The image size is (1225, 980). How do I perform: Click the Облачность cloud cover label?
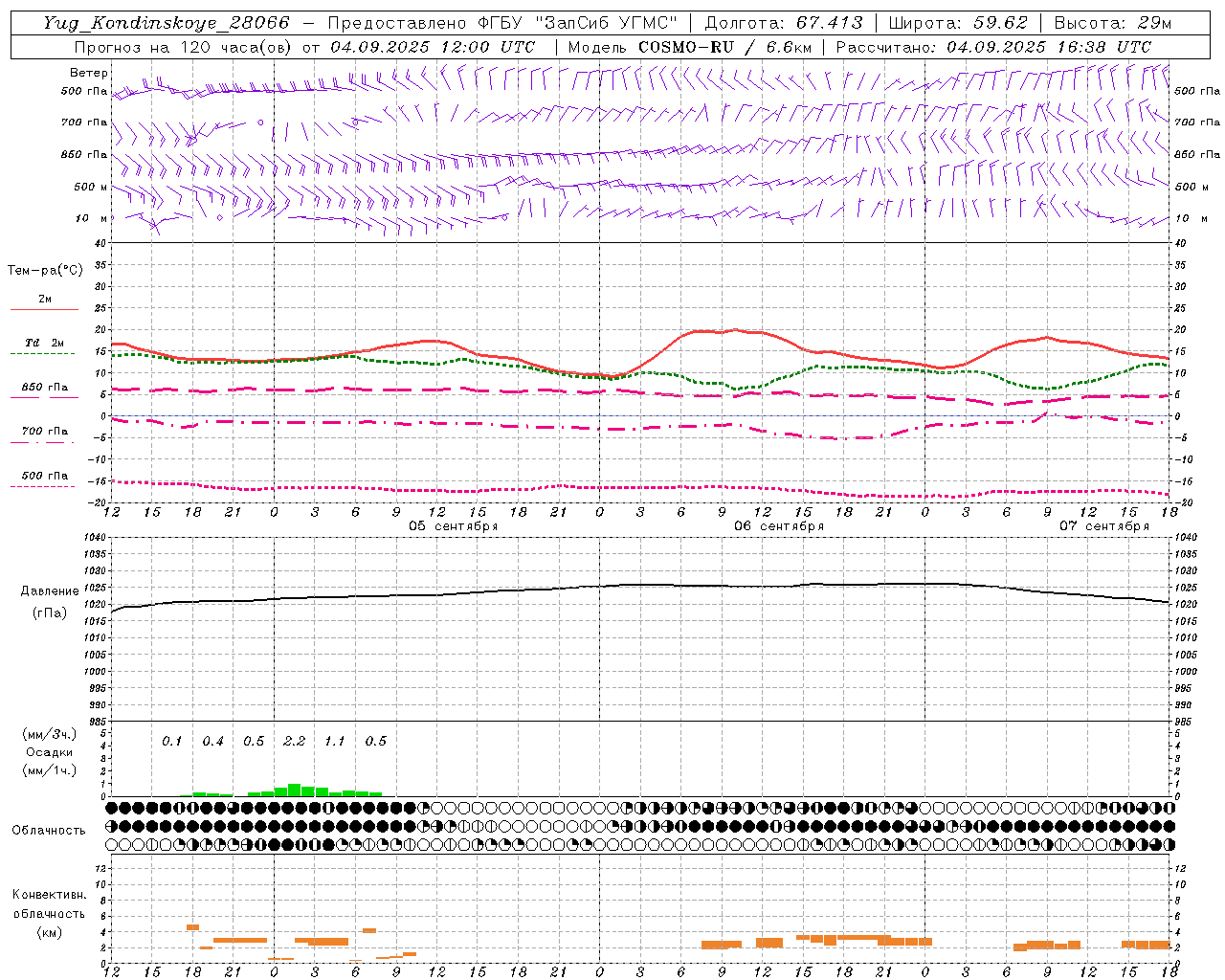pyautogui.click(x=49, y=831)
